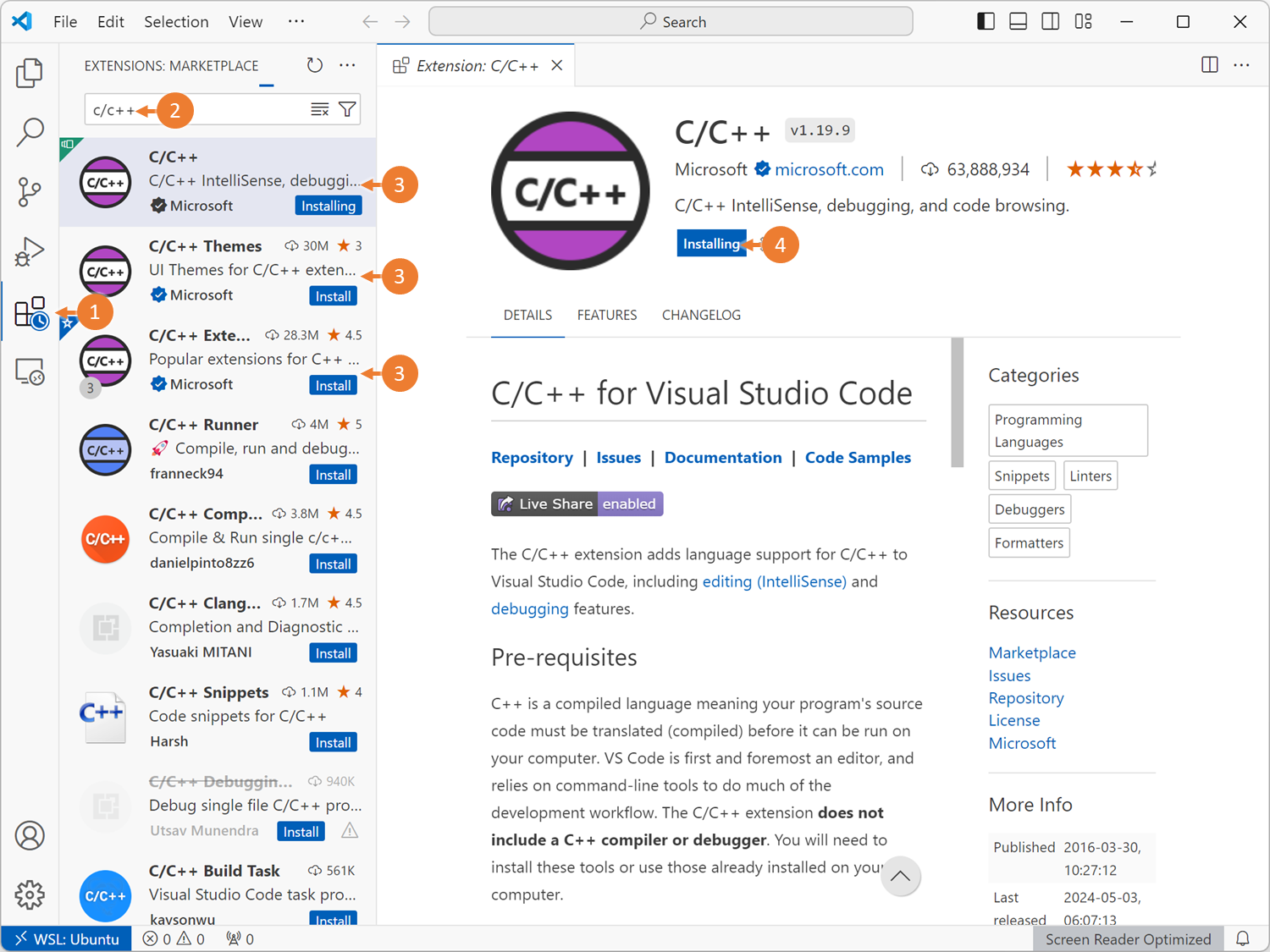This screenshot has height=952, width=1270.
Task: Select the C/C++ Runner list item icon
Action: click(105, 450)
